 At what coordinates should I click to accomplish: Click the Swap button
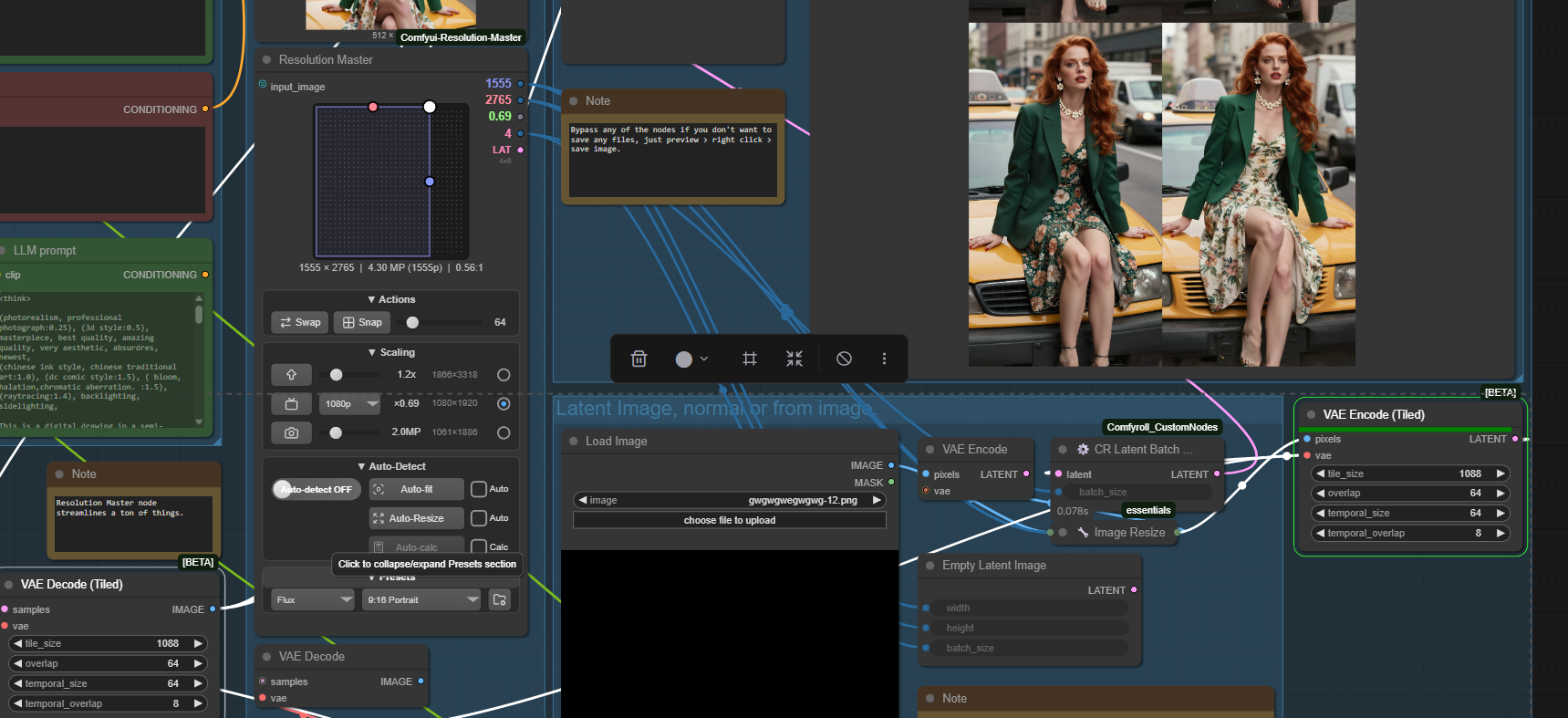[x=300, y=322]
